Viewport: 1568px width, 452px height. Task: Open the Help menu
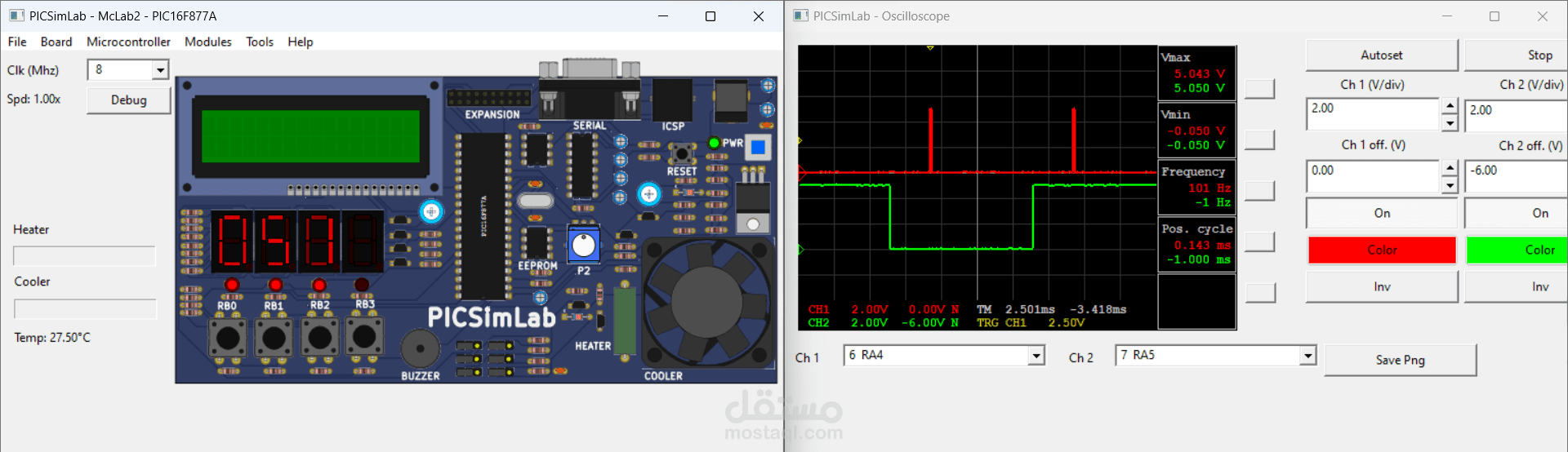point(301,42)
